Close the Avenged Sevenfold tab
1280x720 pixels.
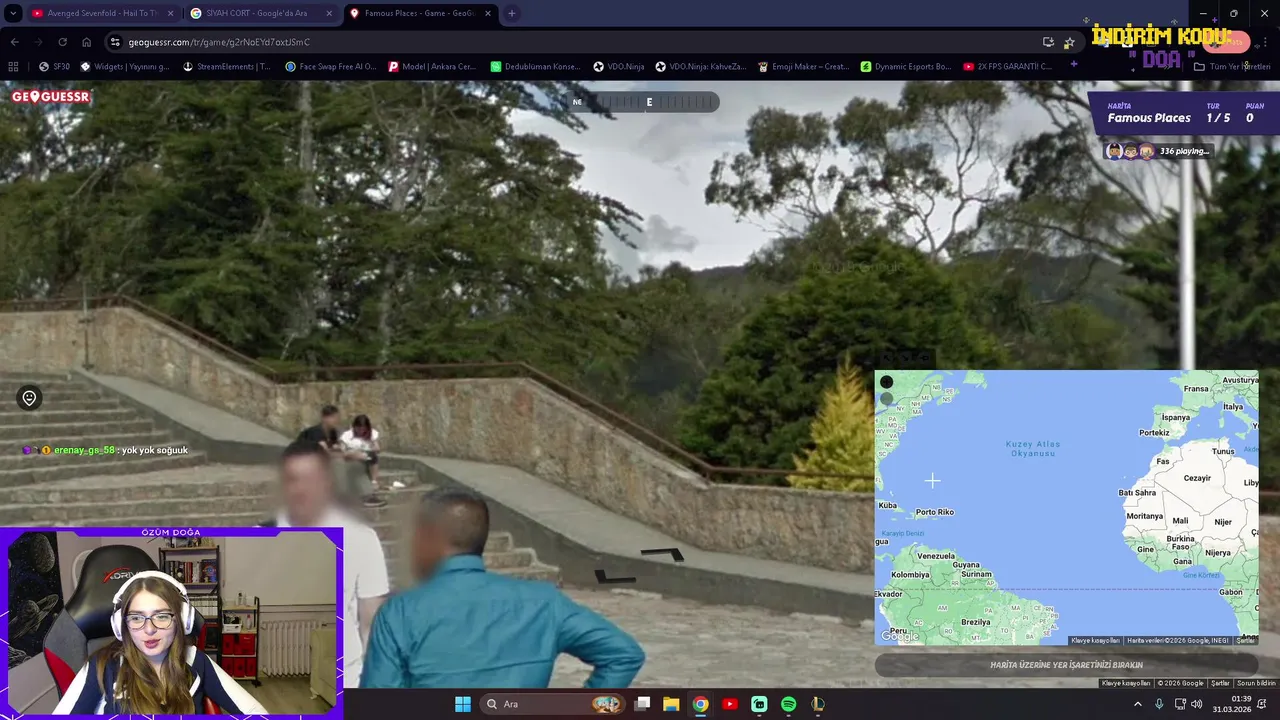170,14
